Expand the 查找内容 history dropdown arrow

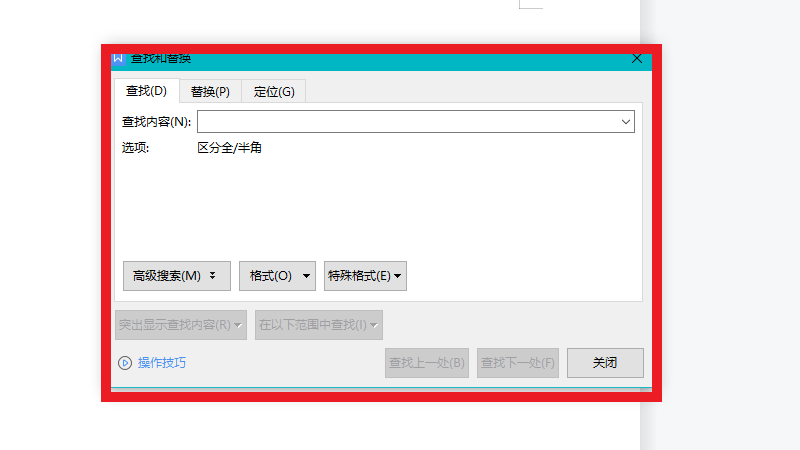point(626,122)
